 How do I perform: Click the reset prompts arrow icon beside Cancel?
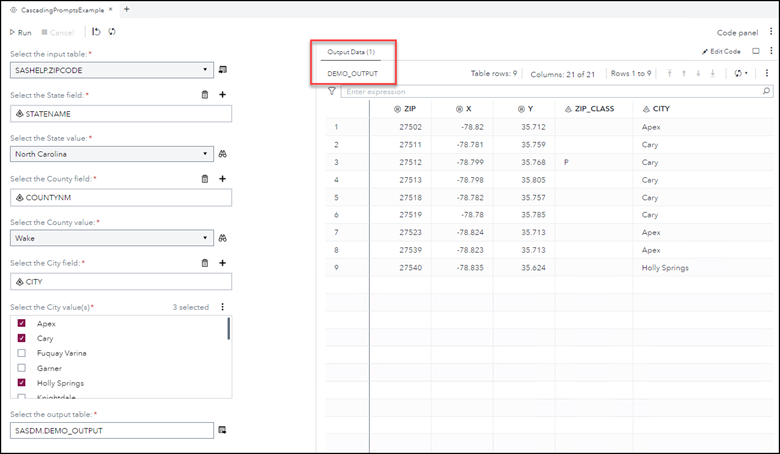[x=96, y=32]
